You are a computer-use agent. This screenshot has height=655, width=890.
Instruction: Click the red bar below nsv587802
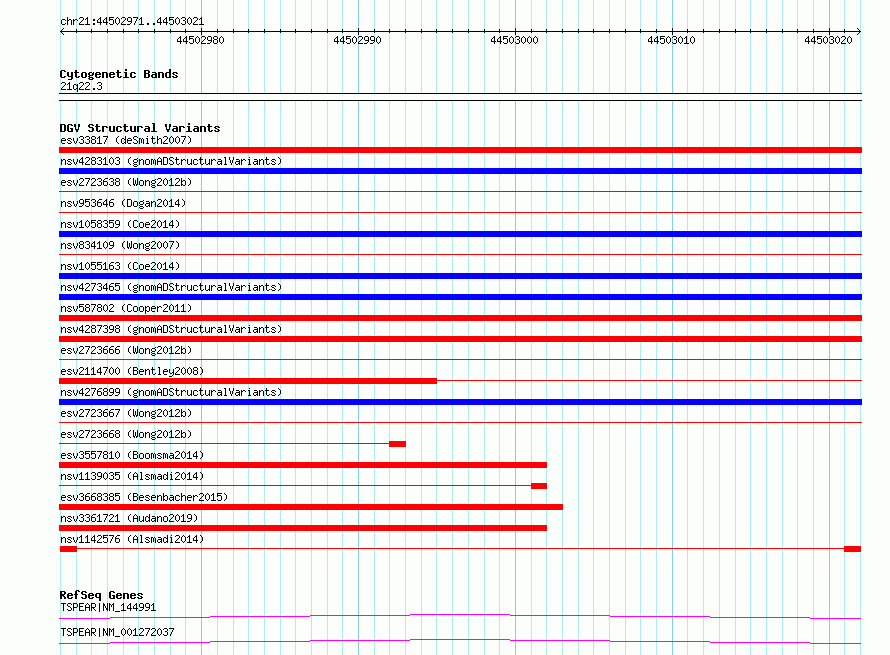pyautogui.click(x=460, y=318)
